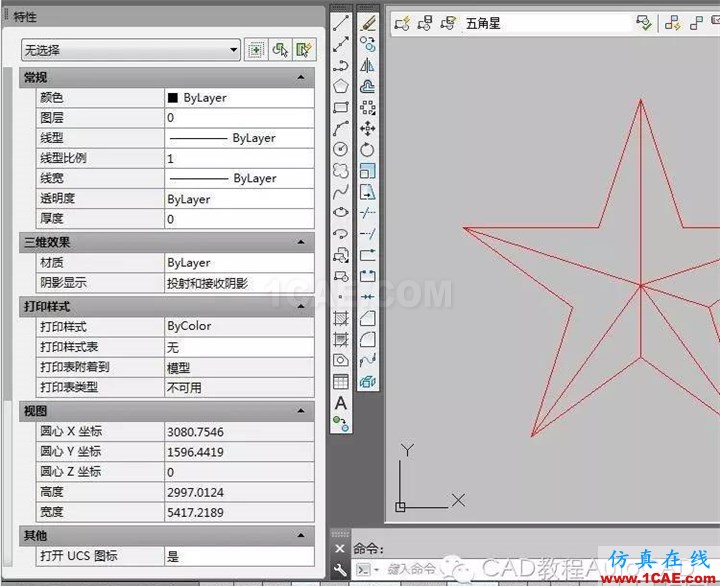Open Quick Select from Properties panel
Image resolution: width=720 pixels, height=586 pixels.
(304, 50)
